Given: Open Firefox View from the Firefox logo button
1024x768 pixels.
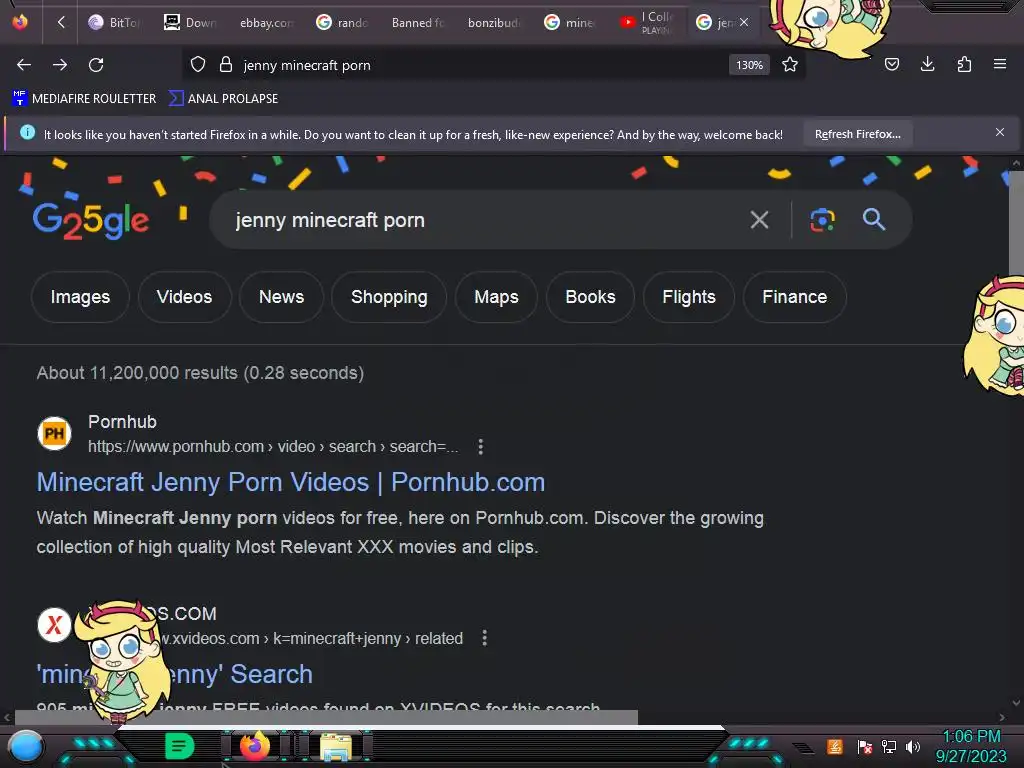Looking at the screenshot, I should pyautogui.click(x=20, y=22).
